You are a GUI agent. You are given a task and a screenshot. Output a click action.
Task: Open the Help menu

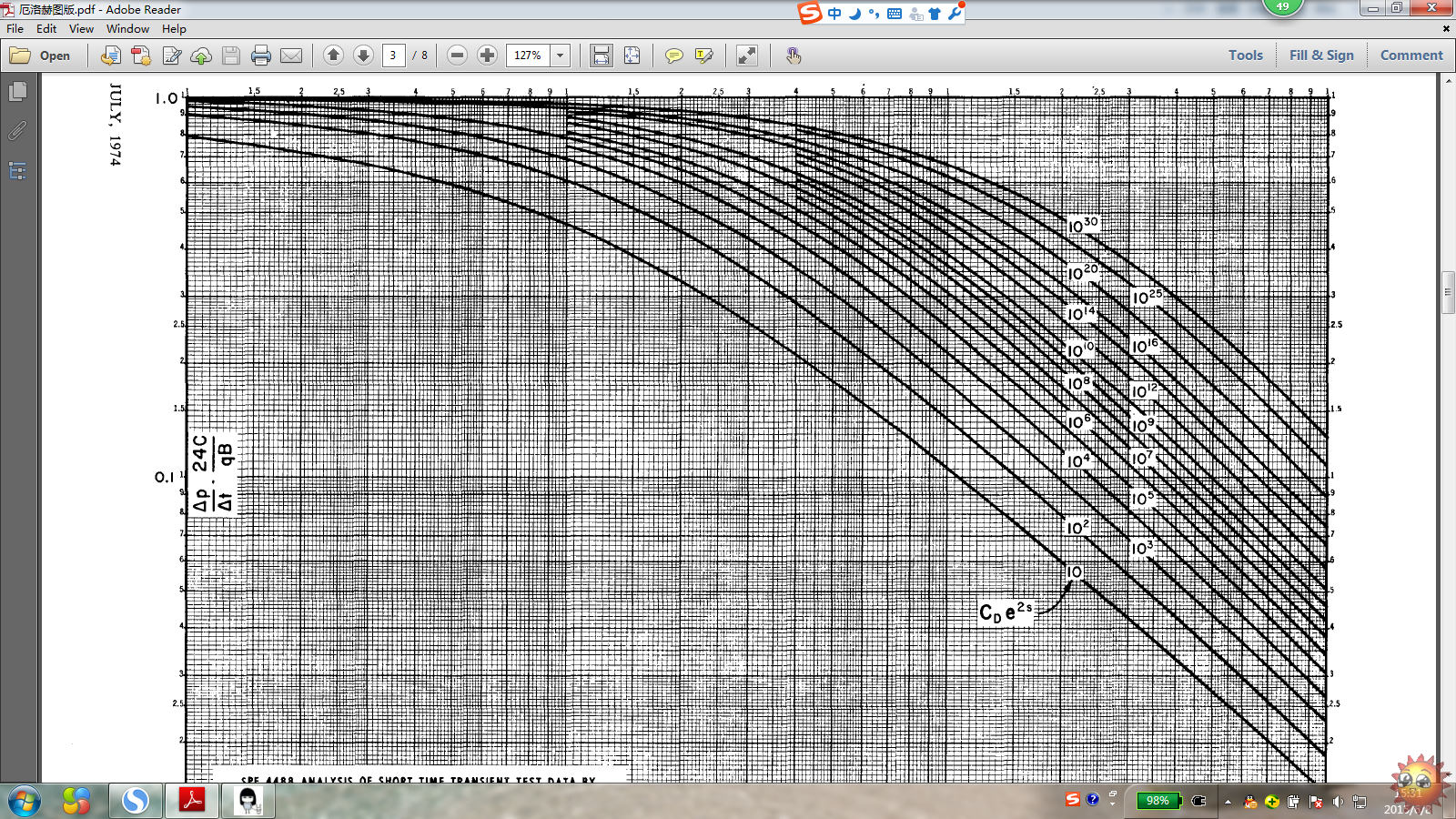174,29
